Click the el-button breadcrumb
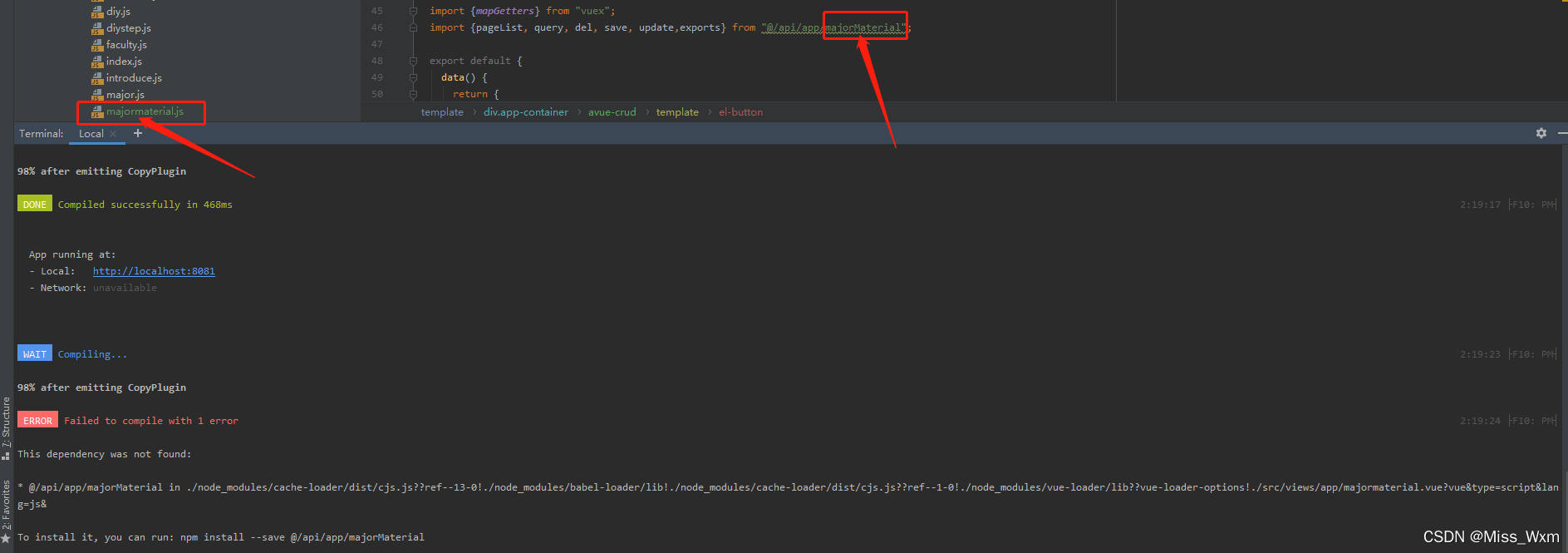This screenshot has width=1568, height=553. pos(740,112)
